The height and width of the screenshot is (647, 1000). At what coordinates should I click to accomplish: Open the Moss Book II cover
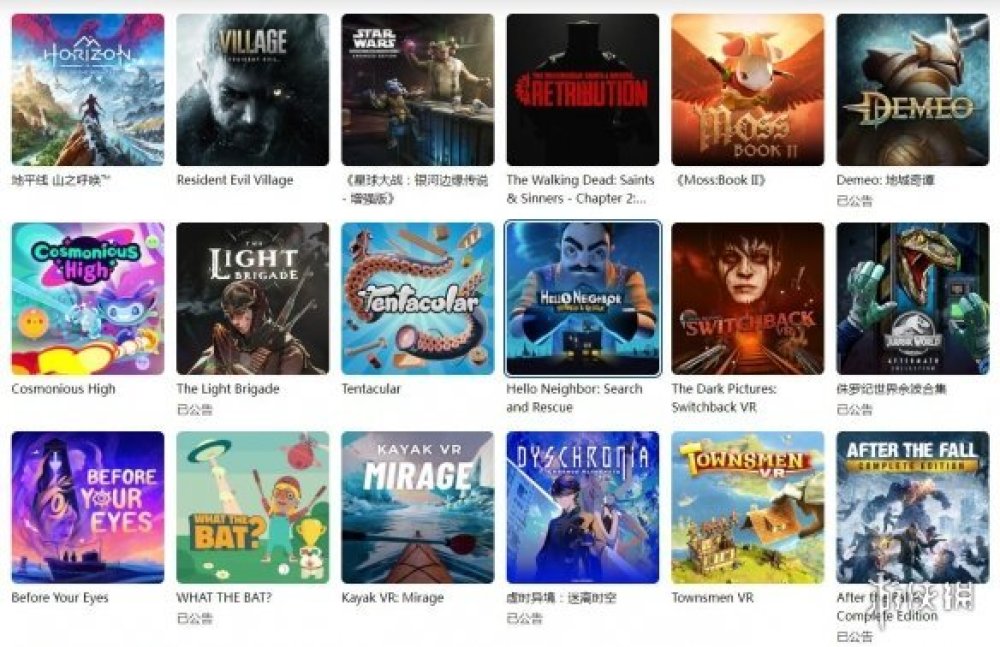pos(747,90)
